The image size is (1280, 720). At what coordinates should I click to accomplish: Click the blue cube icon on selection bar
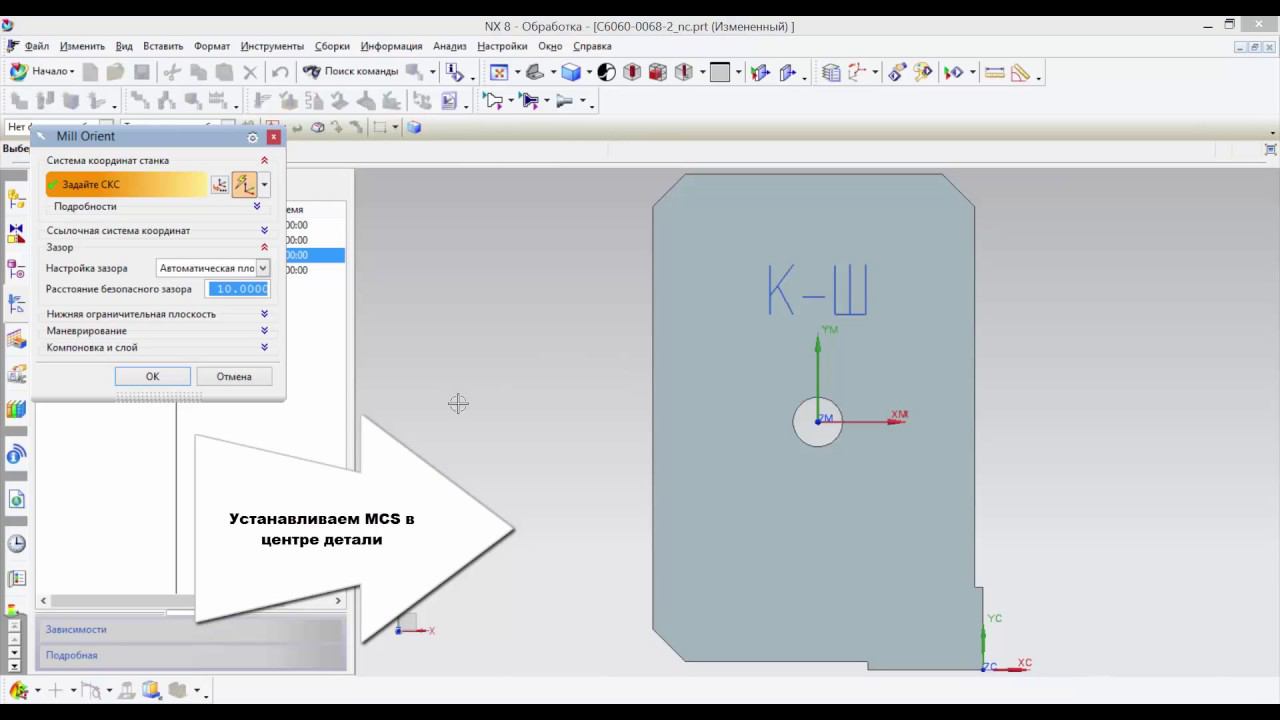pos(414,128)
